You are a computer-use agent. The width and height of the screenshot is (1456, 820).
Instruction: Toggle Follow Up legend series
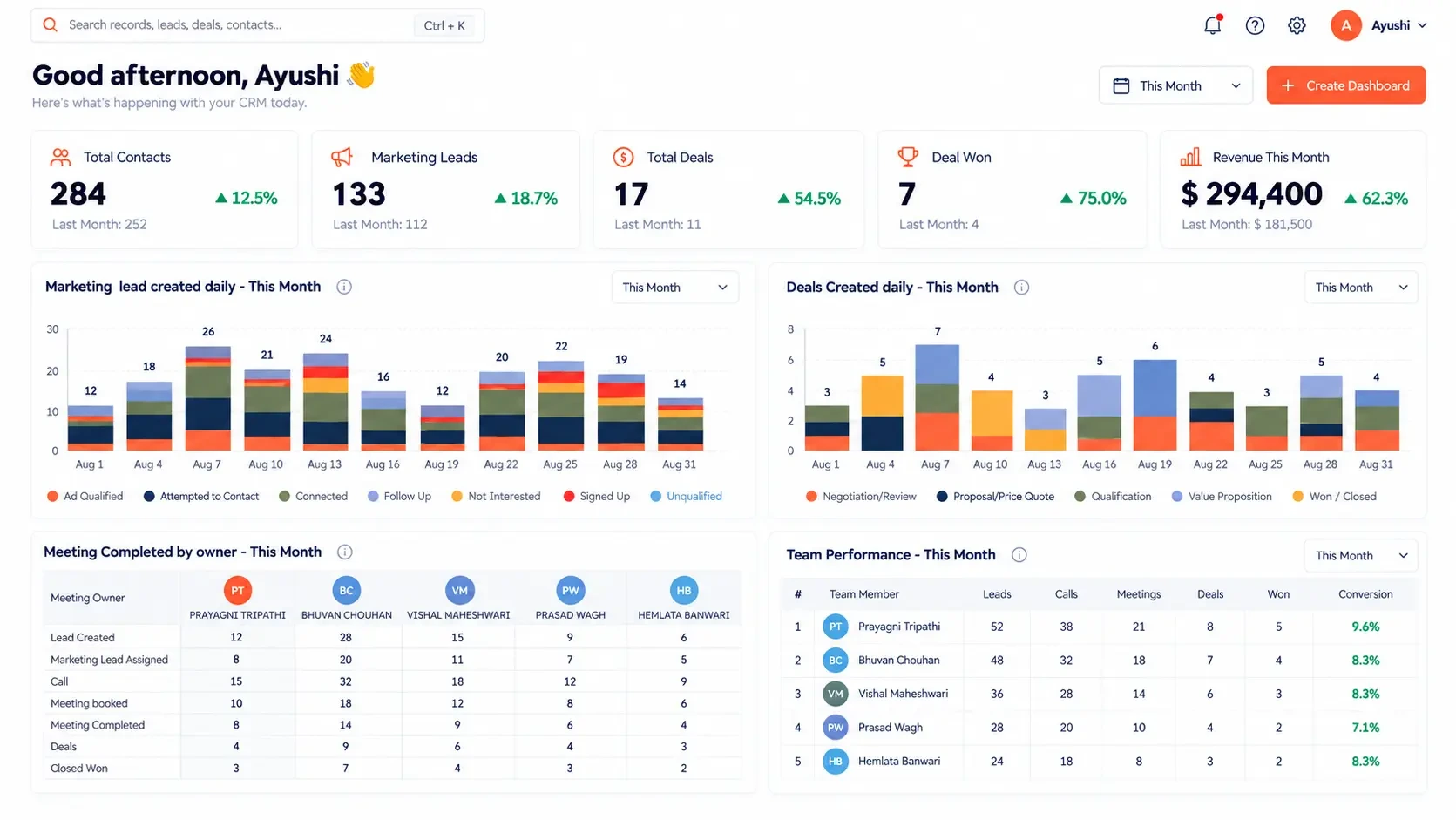[x=399, y=497]
